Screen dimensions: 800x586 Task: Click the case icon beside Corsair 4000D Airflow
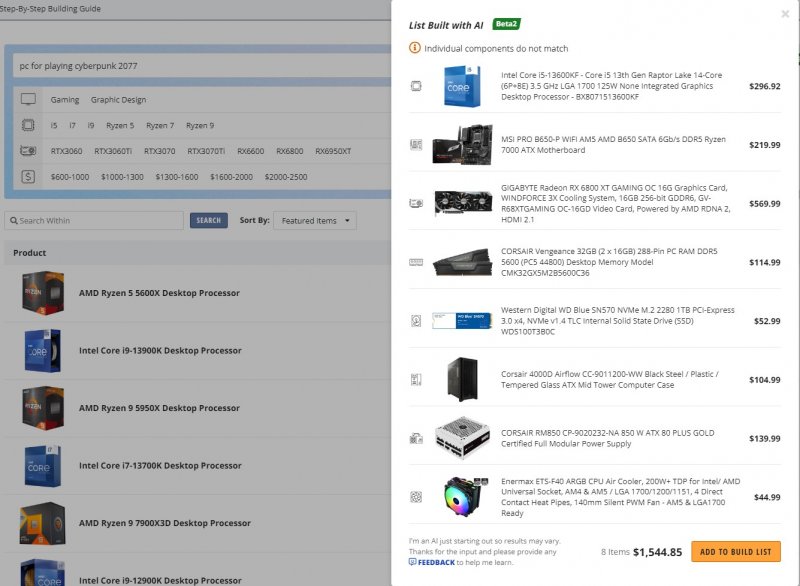coord(416,380)
